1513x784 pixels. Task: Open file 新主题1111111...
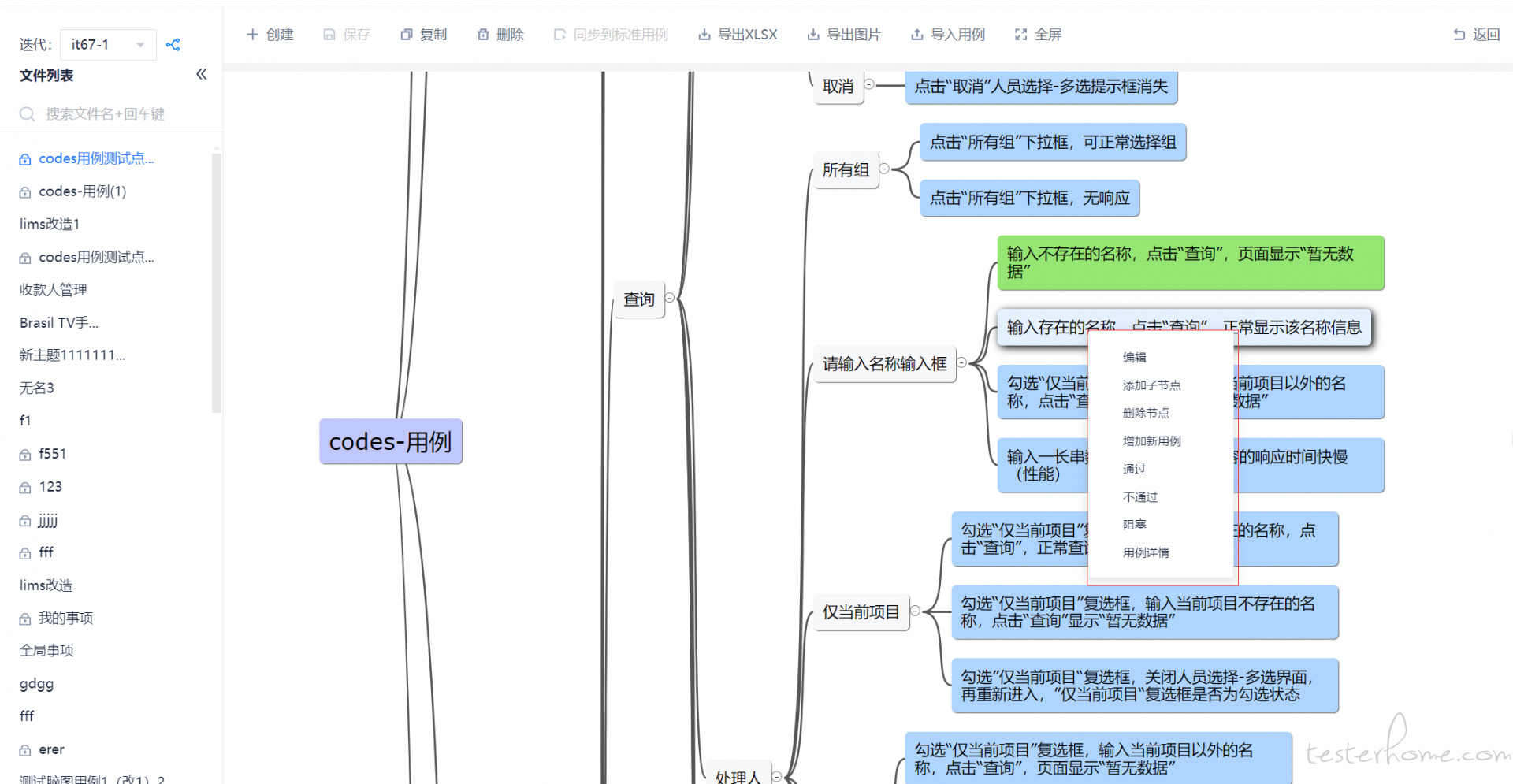[72, 355]
